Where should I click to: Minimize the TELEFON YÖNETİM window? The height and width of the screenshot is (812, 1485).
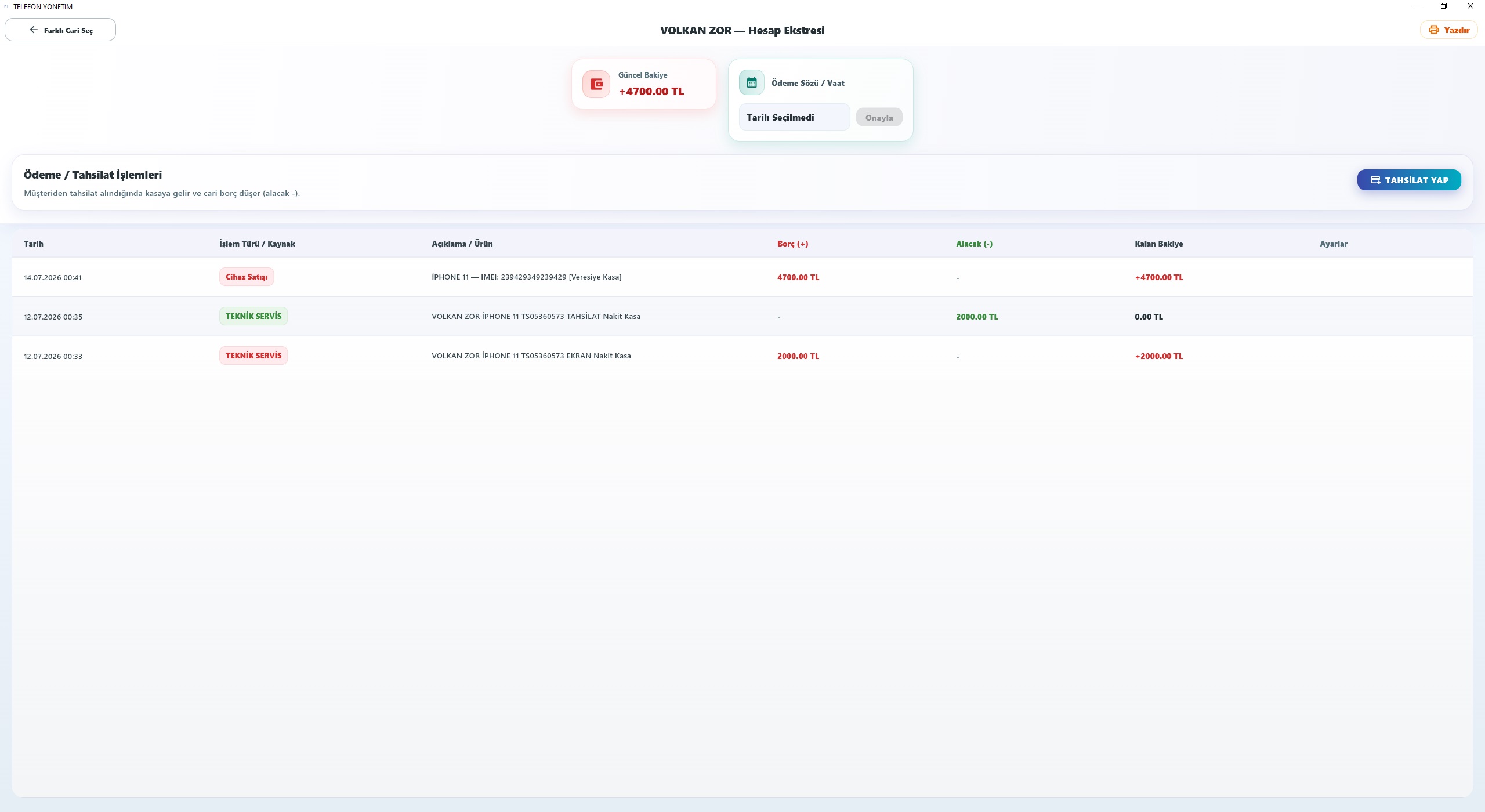1418,6
